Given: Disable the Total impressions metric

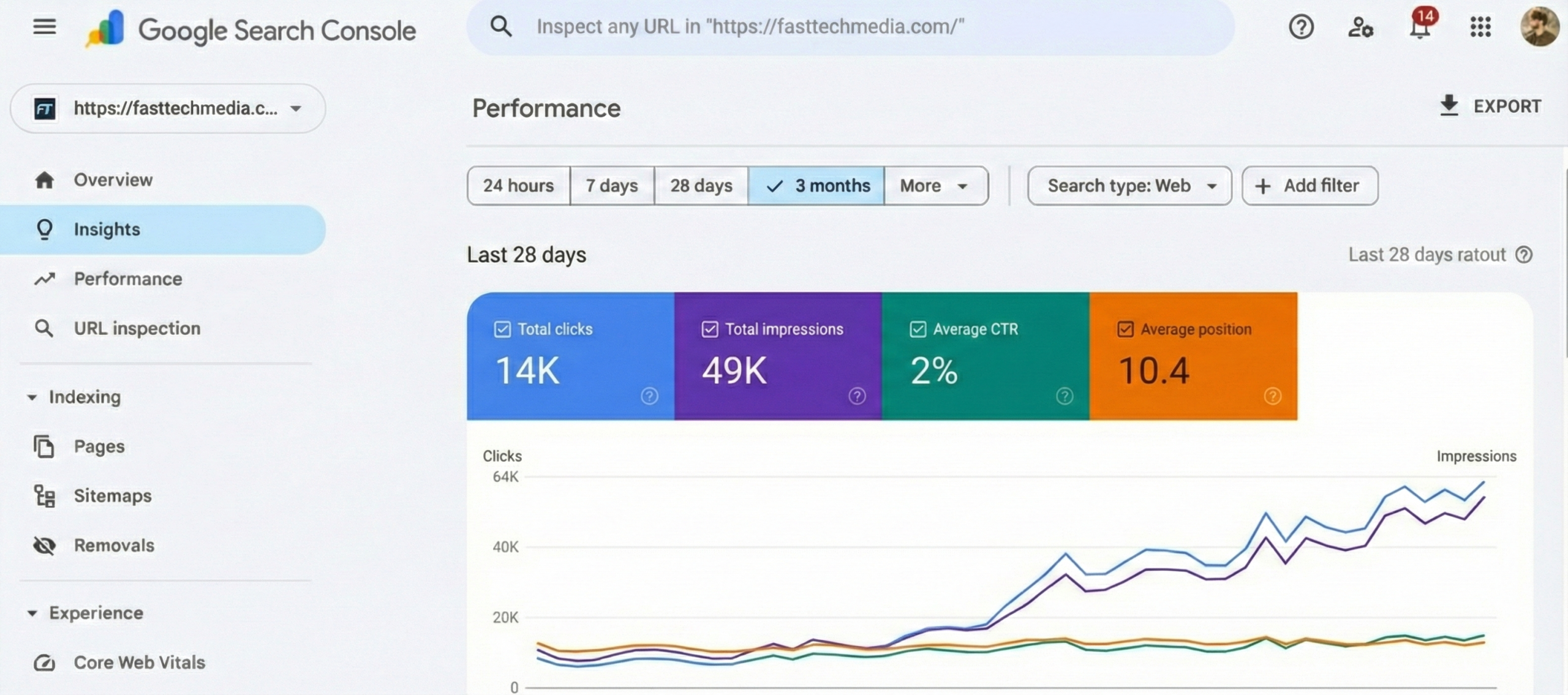Looking at the screenshot, I should (x=709, y=329).
